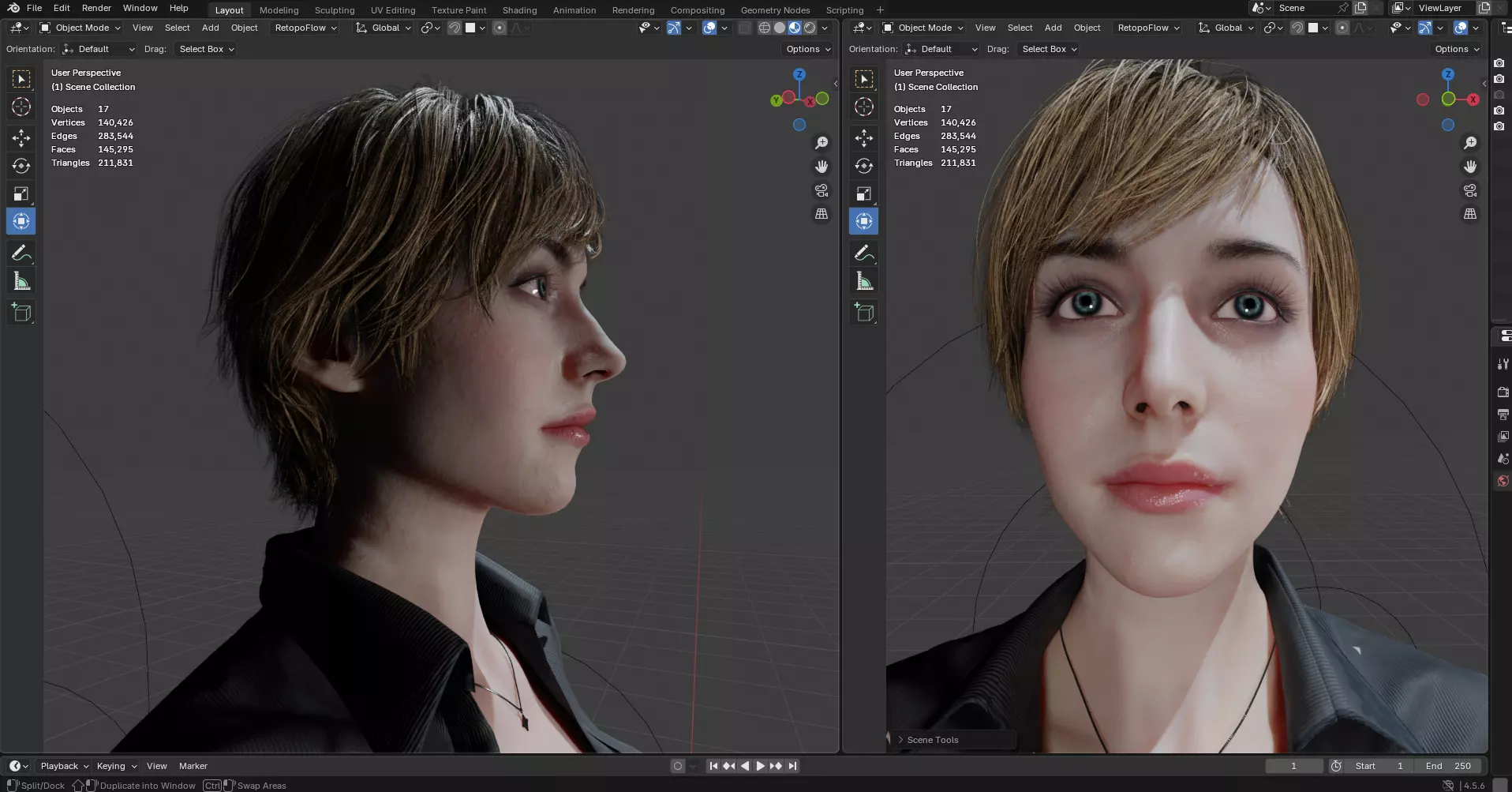Open the World properties tab icon

click(x=1503, y=481)
